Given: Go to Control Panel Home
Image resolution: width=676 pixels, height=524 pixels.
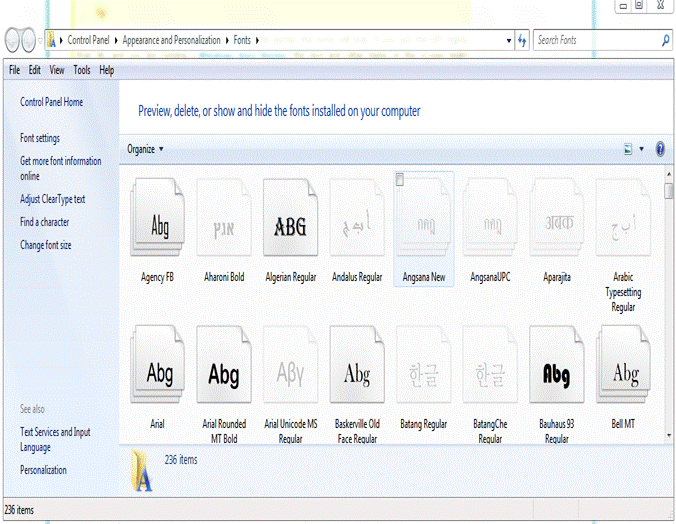Looking at the screenshot, I should (x=51, y=102).
